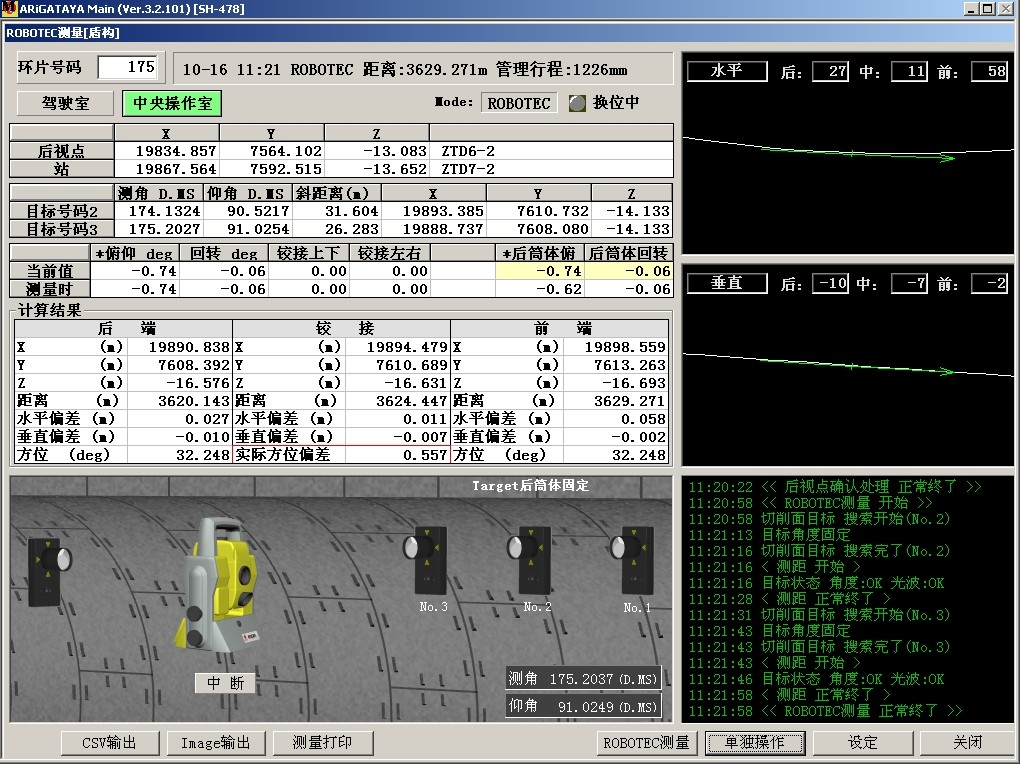1020x764 pixels.
Task: Click the No. 2 prism target
Action: pos(530,560)
